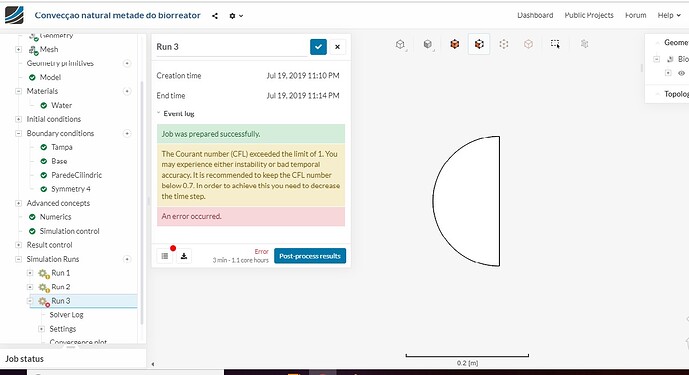
Task: Close the Run 3 panel
Action: [x=337, y=47]
